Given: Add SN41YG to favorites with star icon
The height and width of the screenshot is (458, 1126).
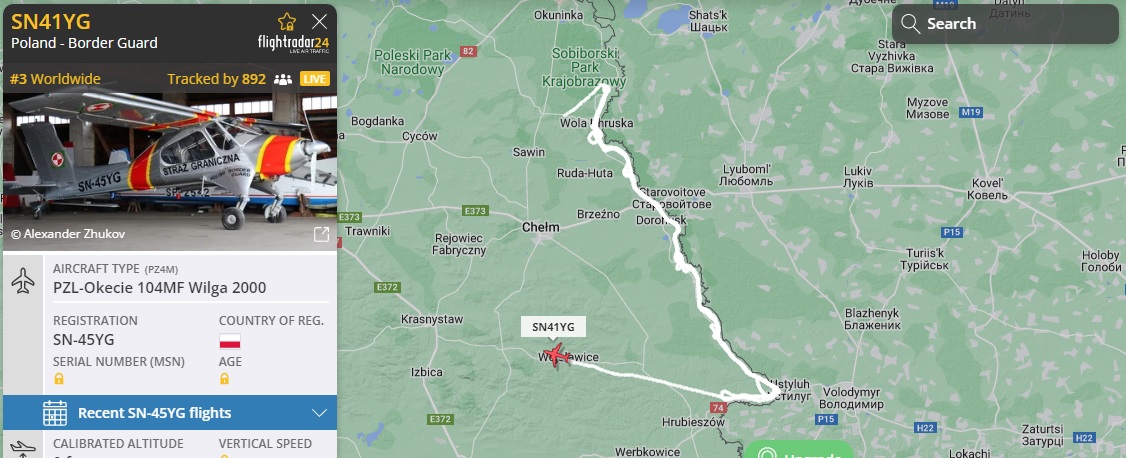Looking at the screenshot, I should 287,22.
